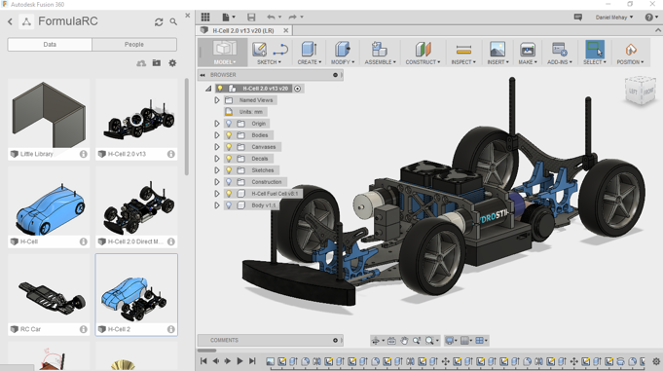
Task: Open the Display Settings monitor icon
Action: [450, 341]
